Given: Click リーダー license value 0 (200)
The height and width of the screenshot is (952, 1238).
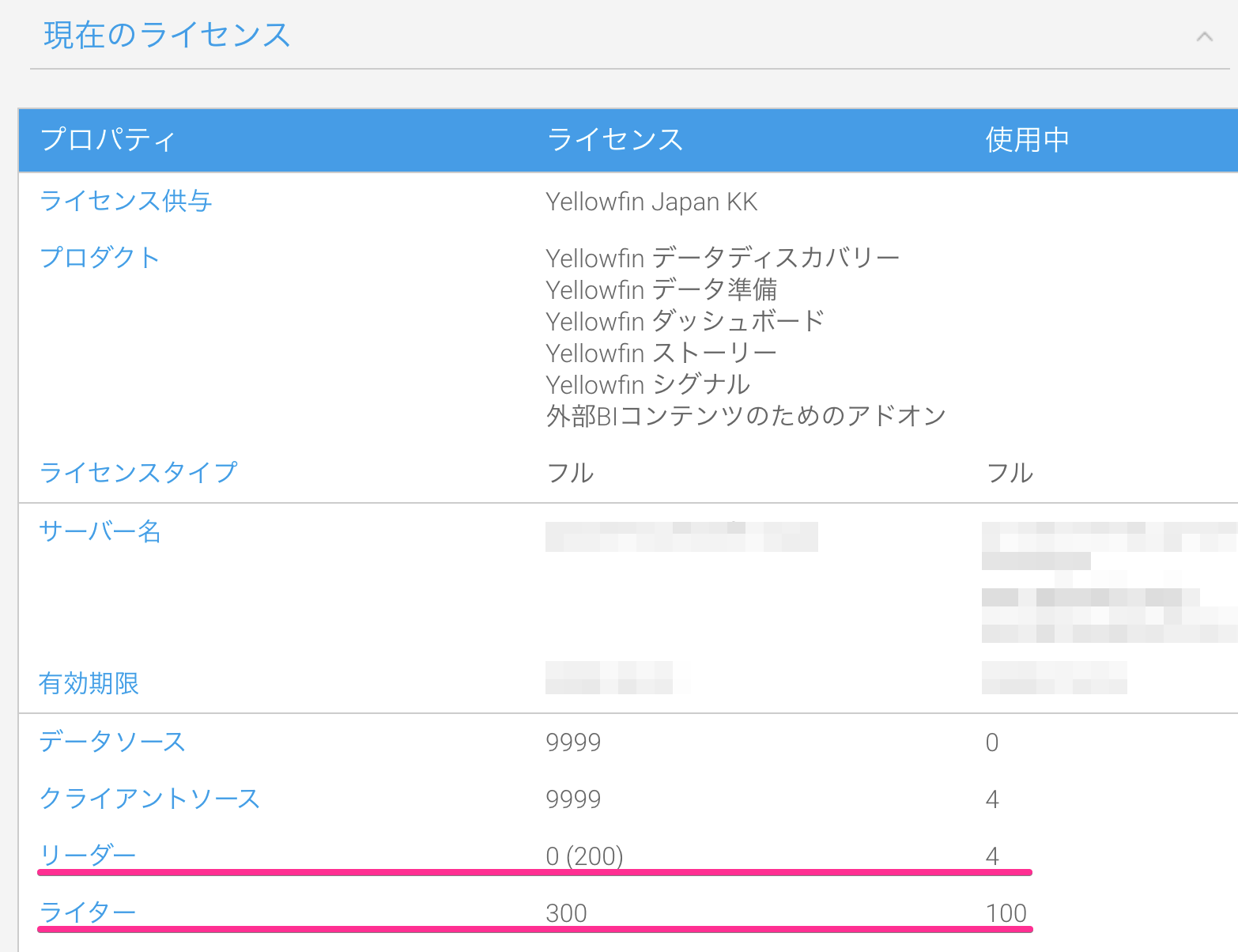Looking at the screenshot, I should pyautogui.click(x=584, y=856).
